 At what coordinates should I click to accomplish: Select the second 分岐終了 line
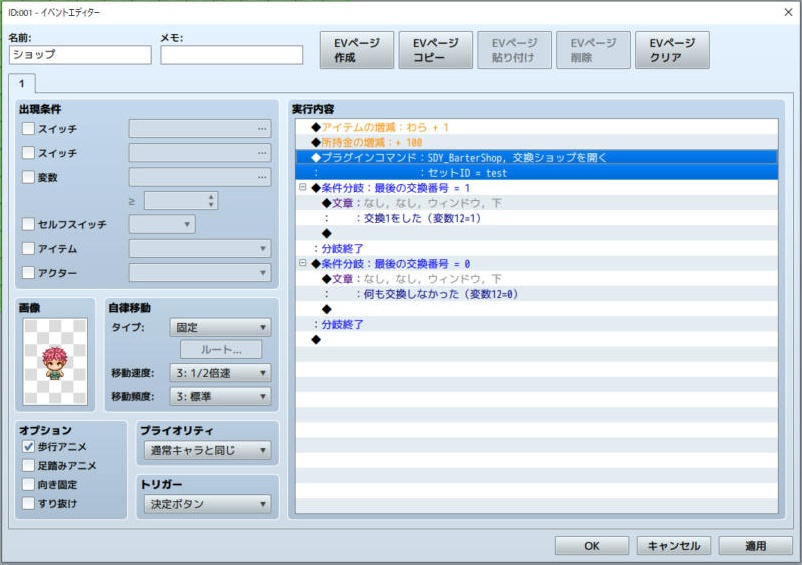(537, 324)
